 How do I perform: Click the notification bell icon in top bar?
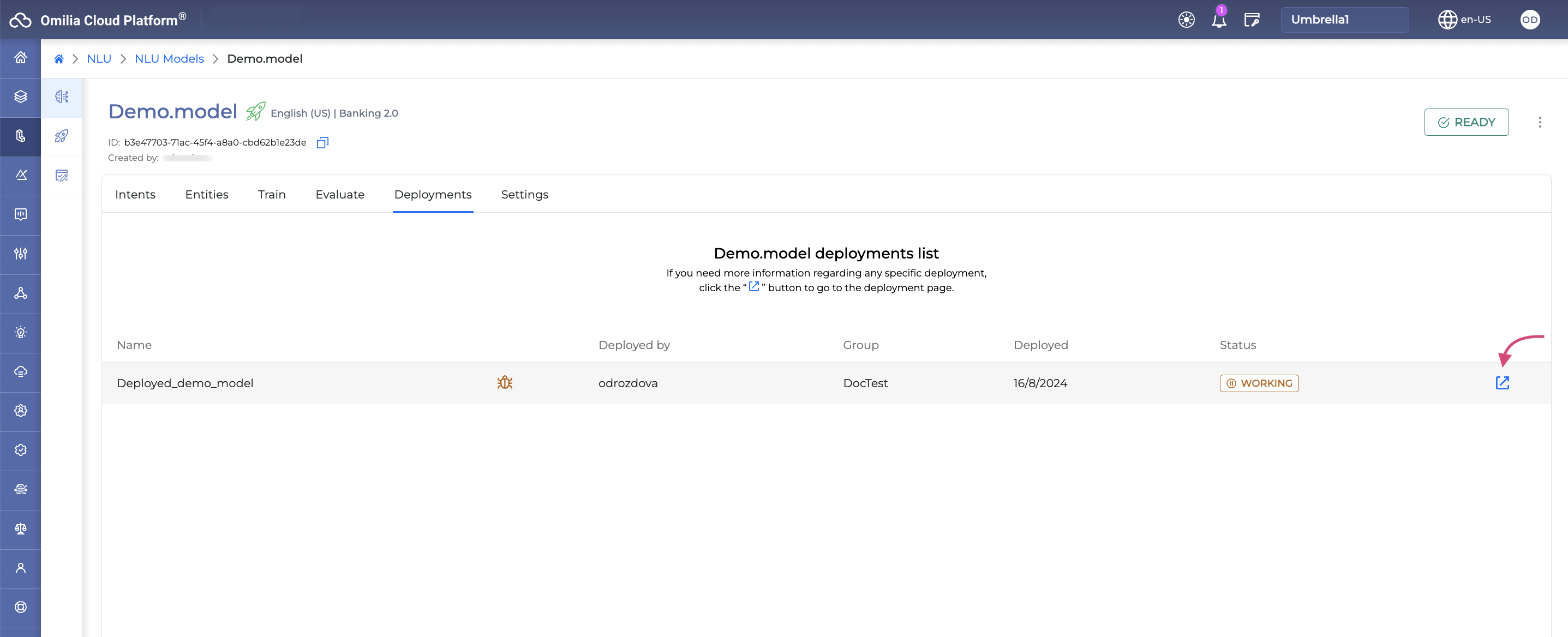click(x=1218, y=19)
